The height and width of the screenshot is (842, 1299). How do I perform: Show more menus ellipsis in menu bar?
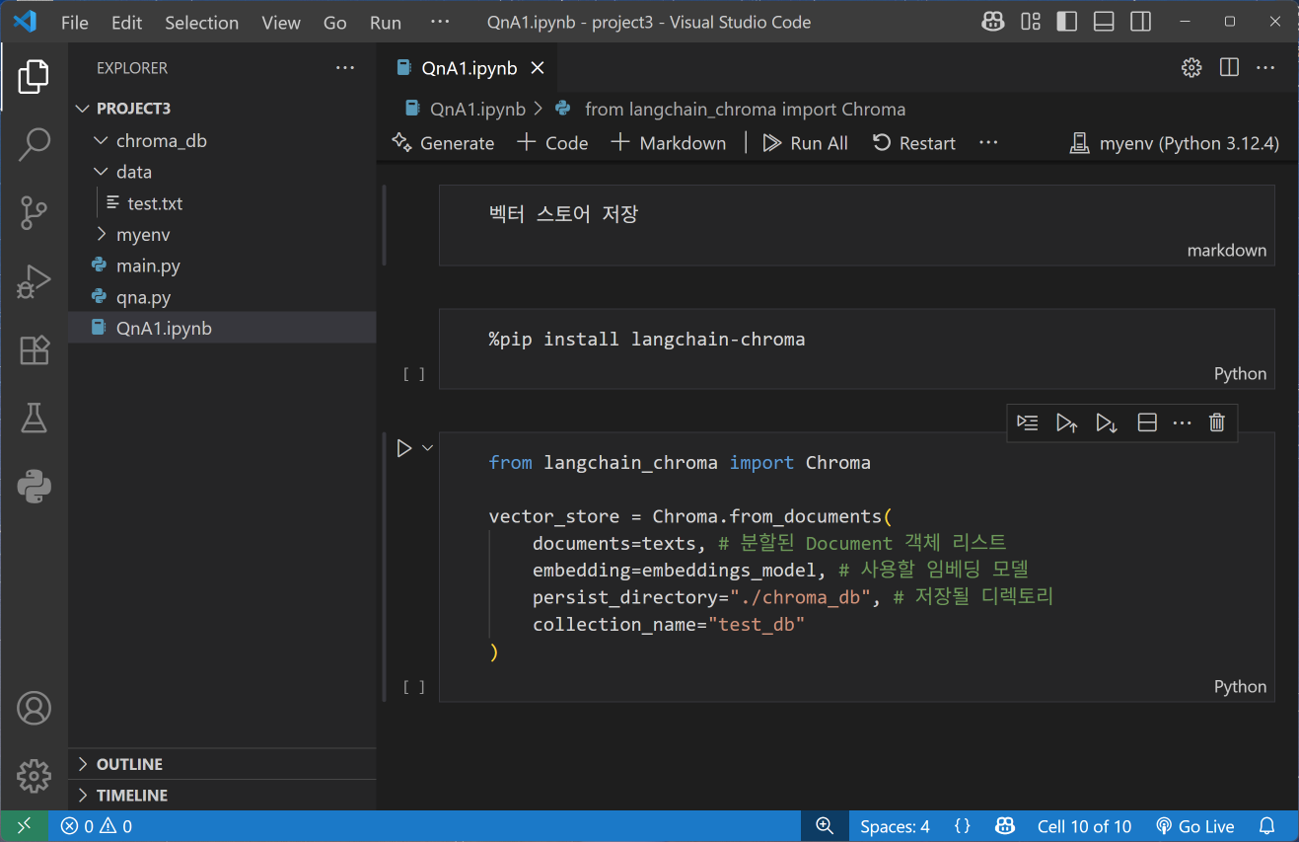pyautogui.click(x=440, y=22)
